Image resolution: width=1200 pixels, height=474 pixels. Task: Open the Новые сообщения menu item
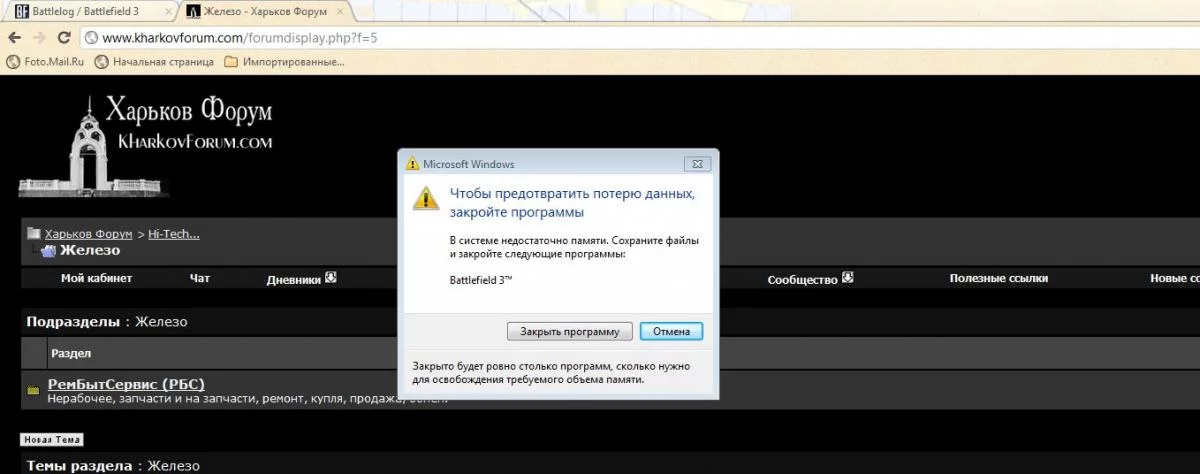pos(1174,279)
